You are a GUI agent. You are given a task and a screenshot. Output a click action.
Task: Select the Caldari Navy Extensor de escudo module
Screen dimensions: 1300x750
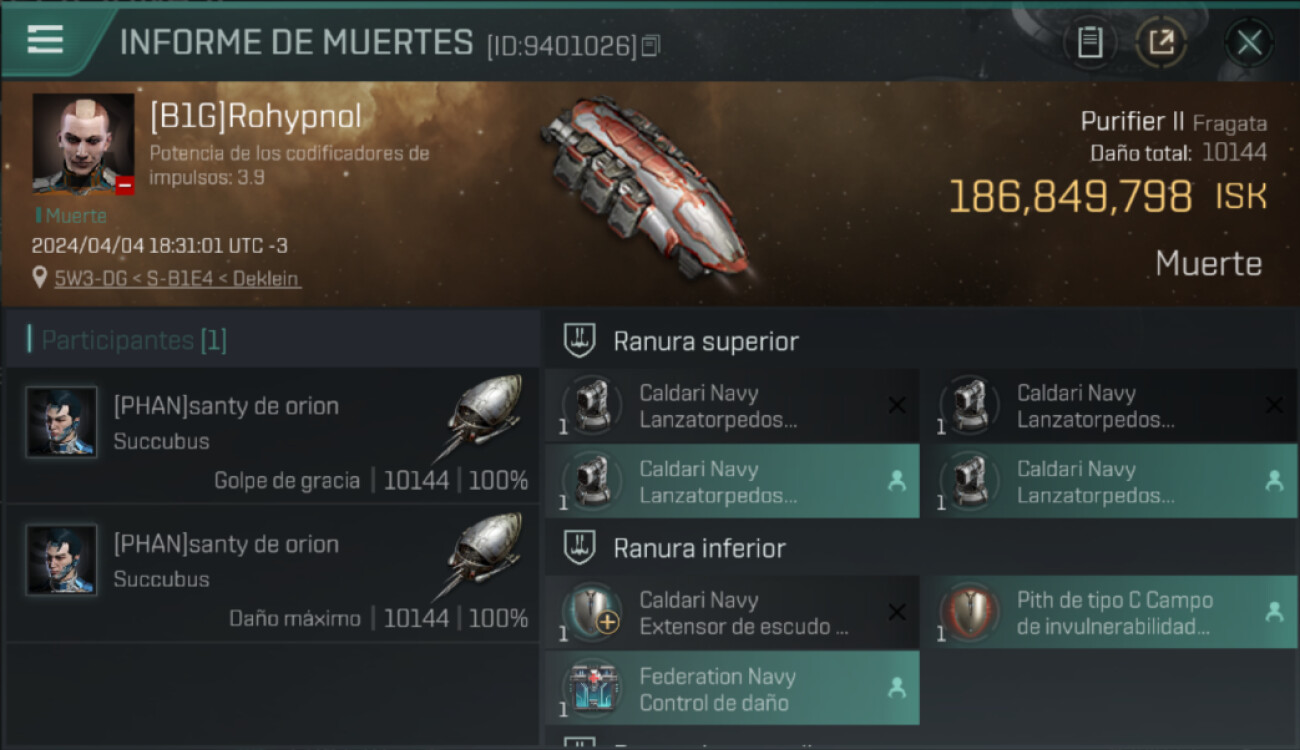pos(732,612)
